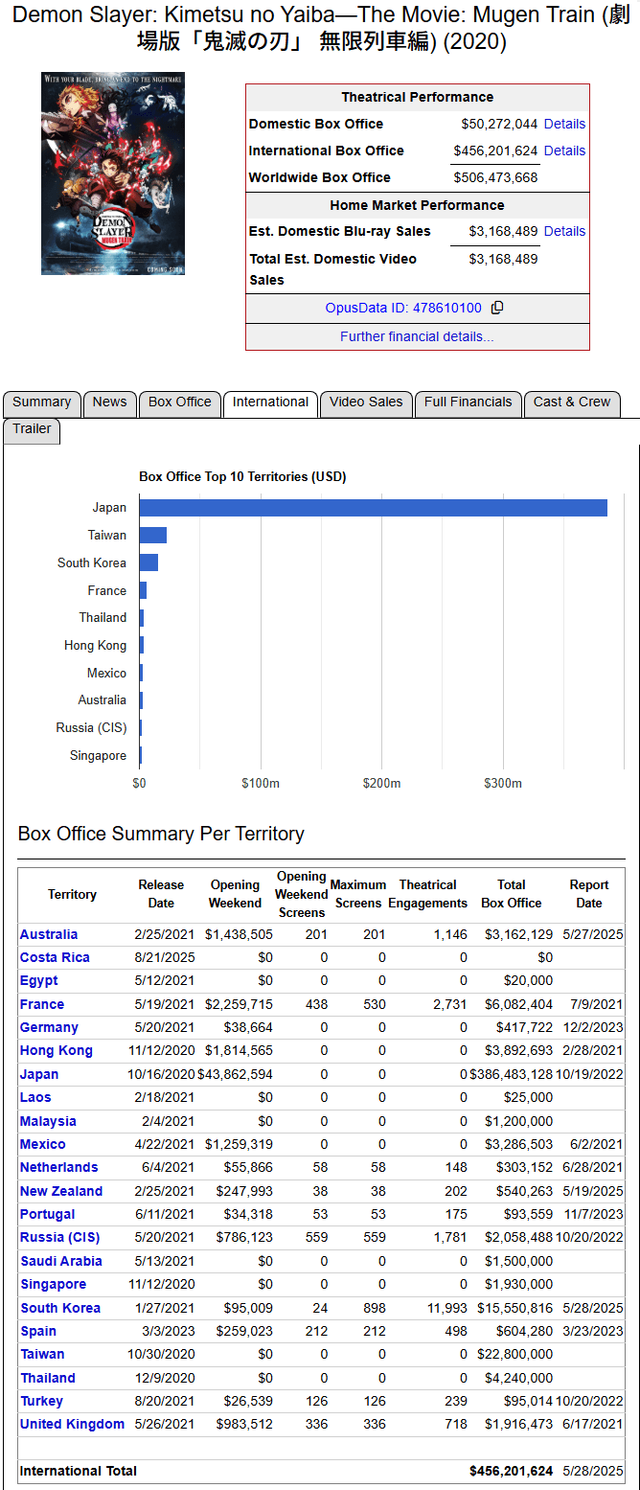The height and width of the screenshot is (1490, 640).
Task: Open International Box Office details link
Action: pyautogui.click(x=564, y=151)
